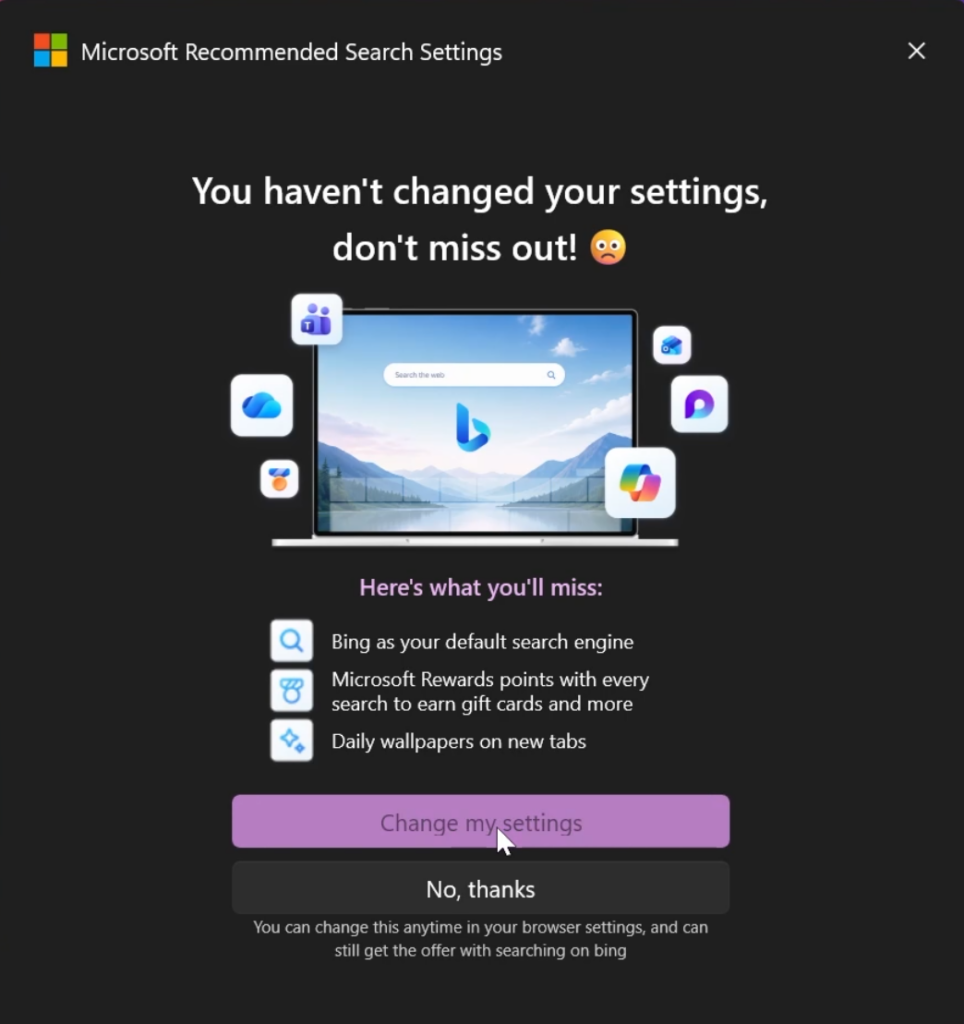Click the sparkle wallpapers feature icon
The image size is (964, 1024).
291,741
